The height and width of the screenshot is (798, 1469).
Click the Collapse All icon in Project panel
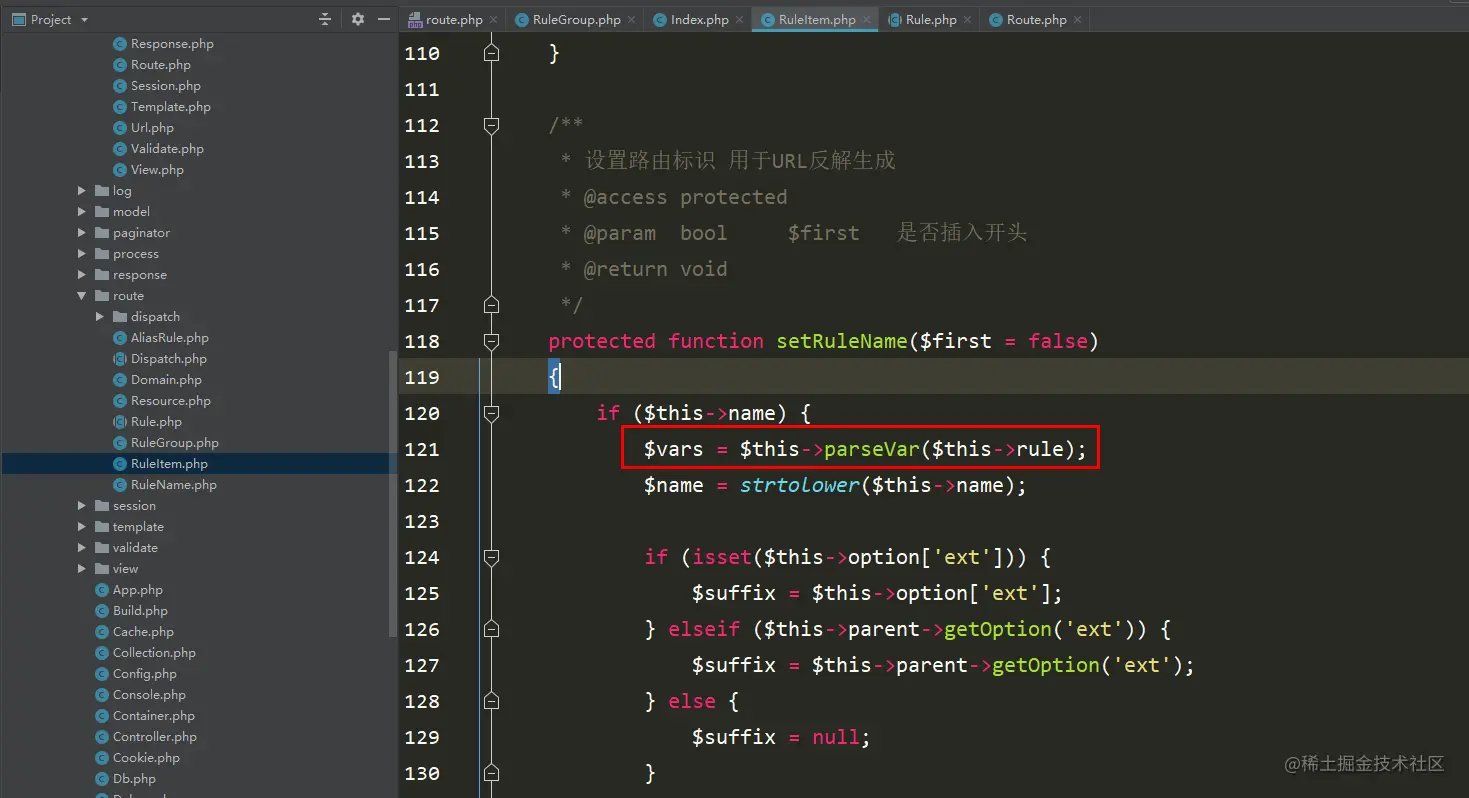325,19
